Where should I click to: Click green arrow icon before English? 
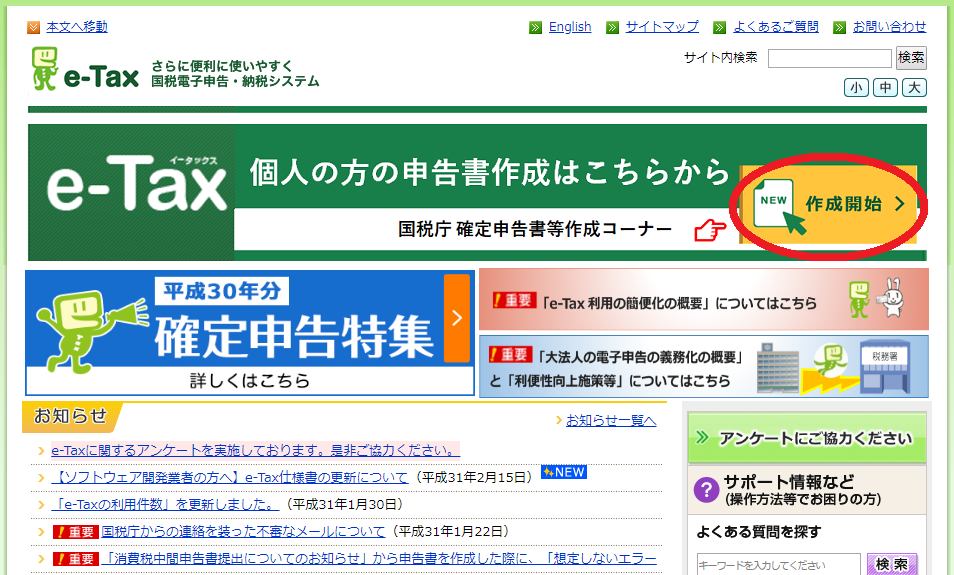point(535,27)
